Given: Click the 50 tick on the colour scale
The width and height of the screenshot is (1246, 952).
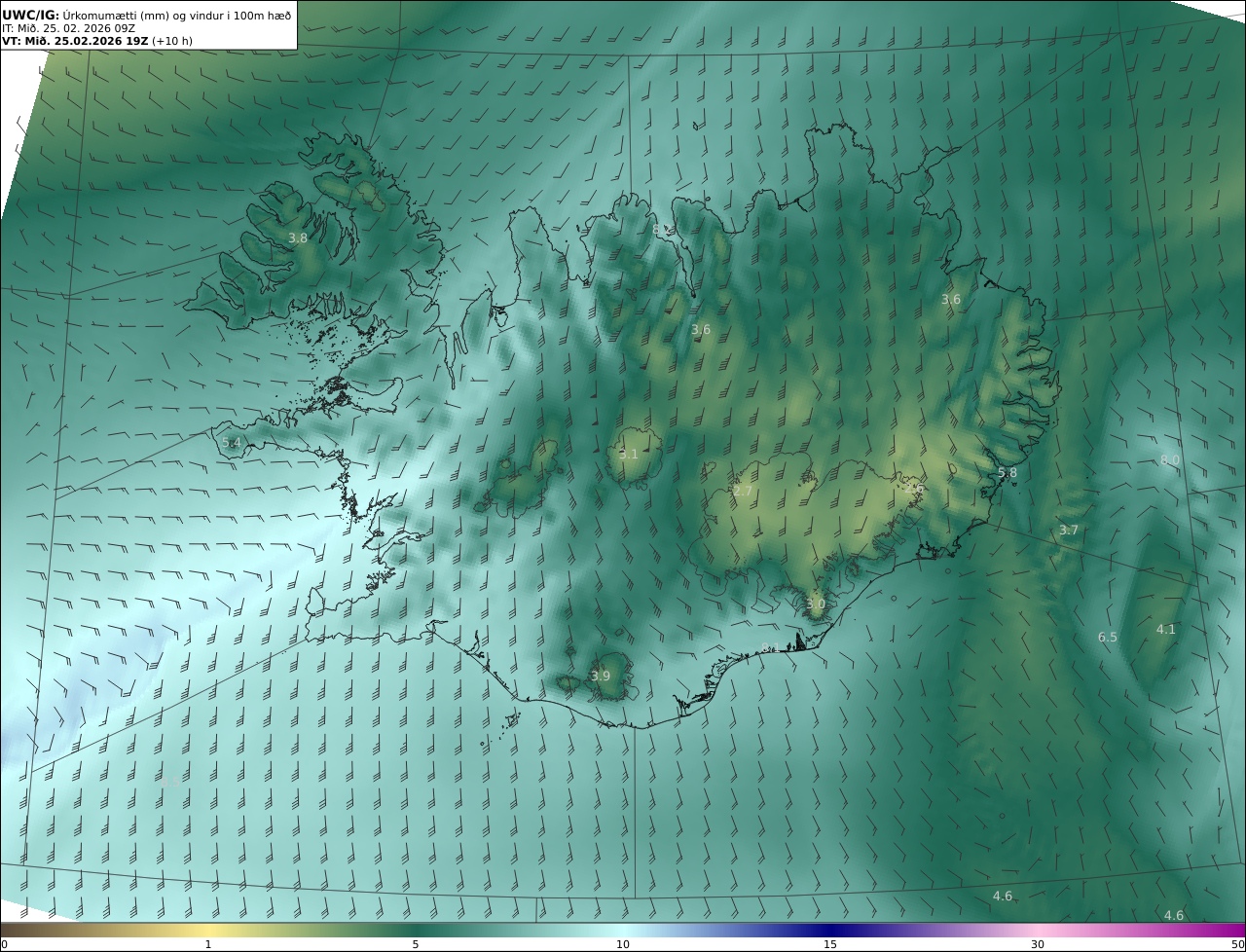Looking at the screenshot, I should [1238, 944].
